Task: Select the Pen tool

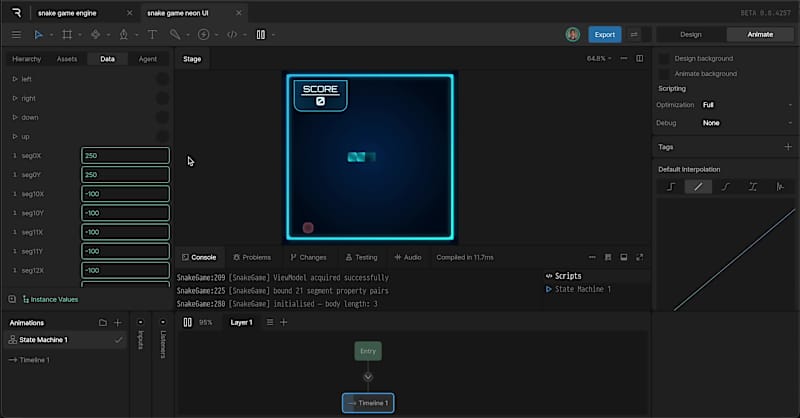Action: coord(123,35)
